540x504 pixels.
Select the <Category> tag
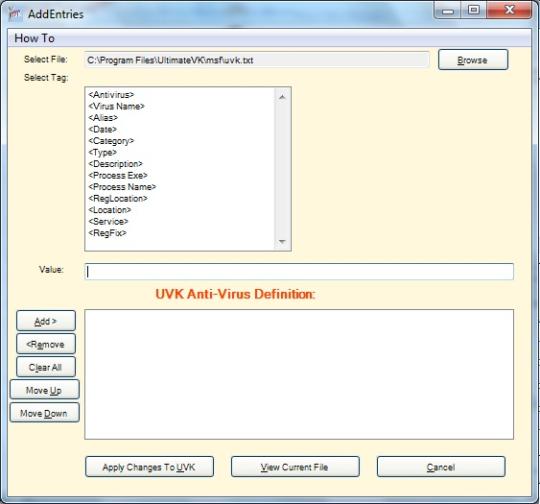[111, 141]
